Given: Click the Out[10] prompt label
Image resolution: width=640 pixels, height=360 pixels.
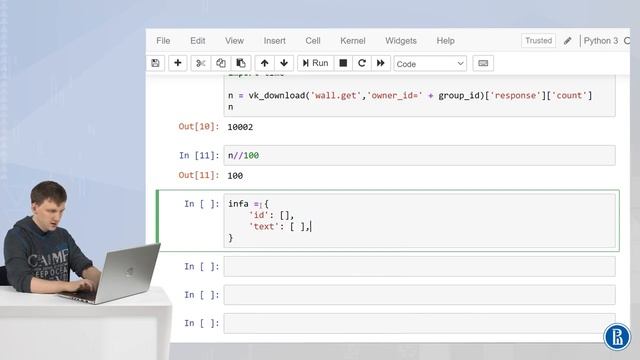Looking at the screenshot, I should click(x=199, y=127).
